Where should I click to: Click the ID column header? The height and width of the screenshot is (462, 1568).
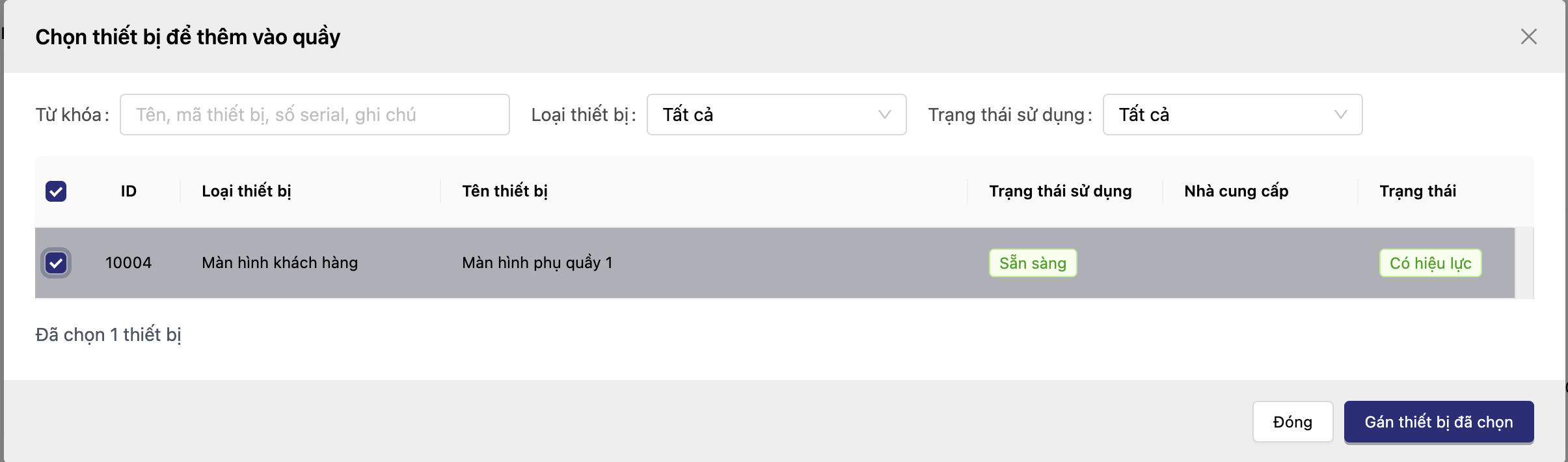[x=128, y=191]
